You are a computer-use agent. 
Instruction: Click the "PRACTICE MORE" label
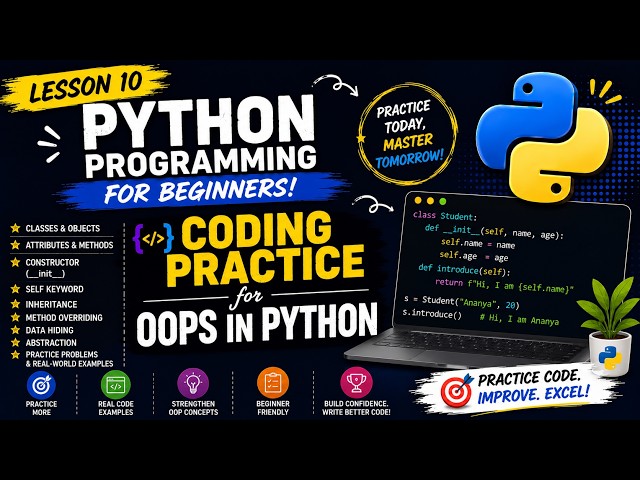pos(41,408)
